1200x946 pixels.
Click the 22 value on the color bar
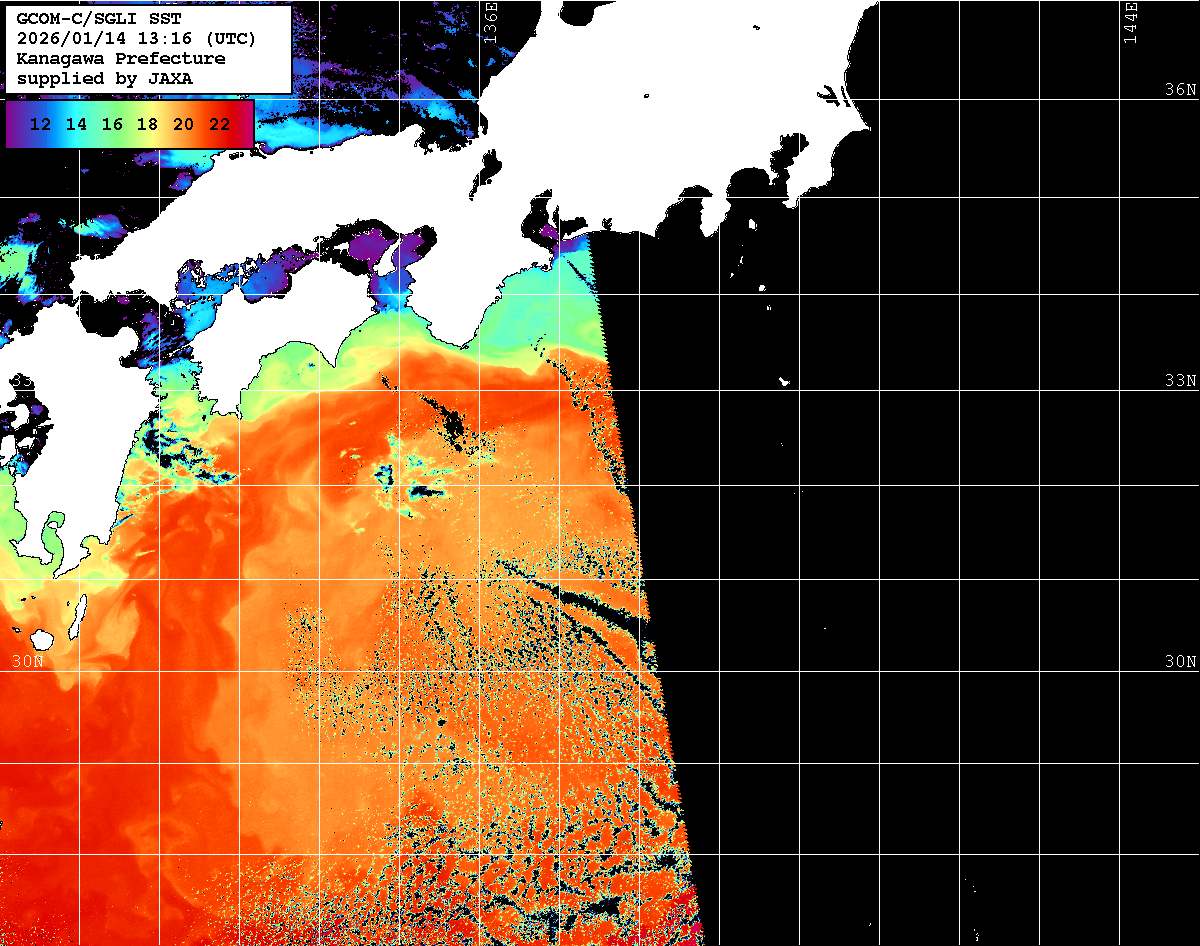click(219, 124)
